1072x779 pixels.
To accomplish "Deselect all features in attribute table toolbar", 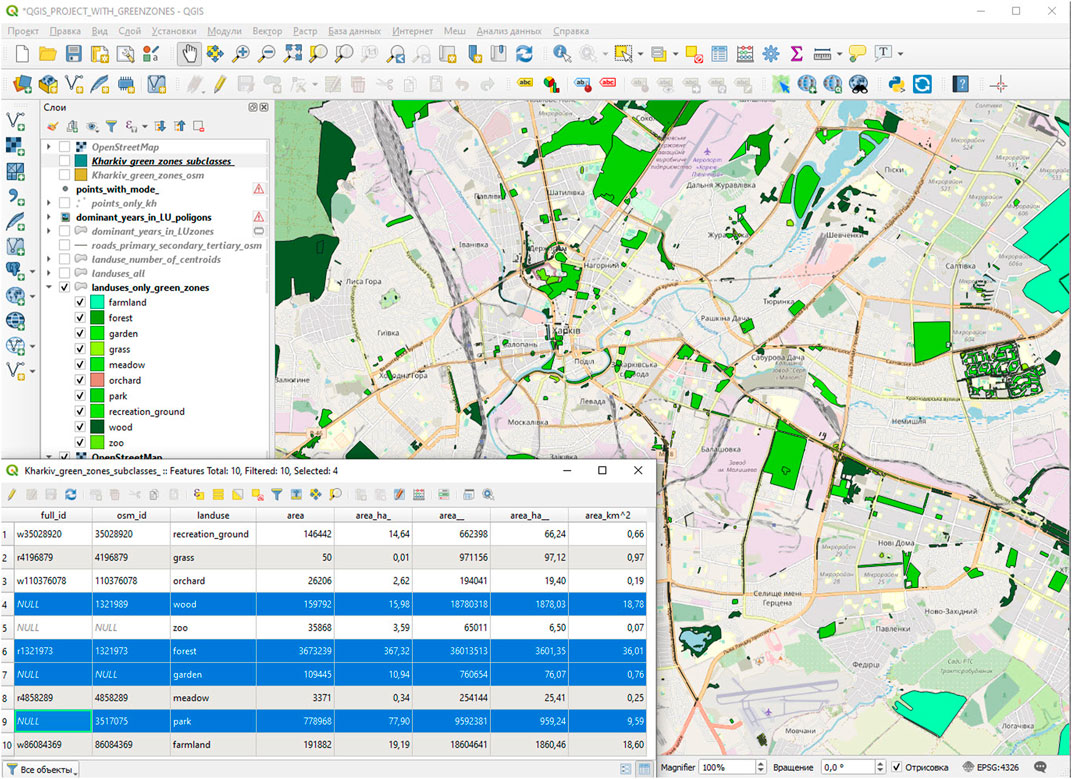I will [x=258, y=494].
